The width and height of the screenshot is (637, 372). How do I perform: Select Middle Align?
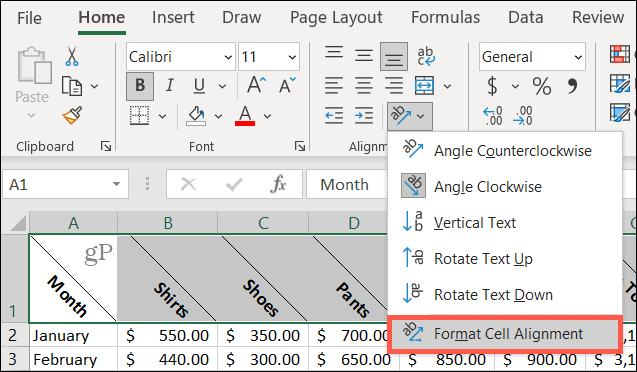point(364,56)
